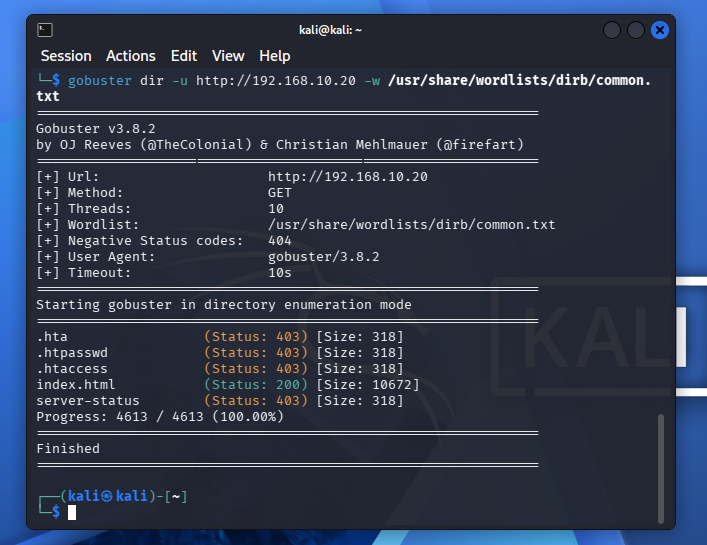
Task: Close the terminal with the blue X button
Action: click(660, 30)
